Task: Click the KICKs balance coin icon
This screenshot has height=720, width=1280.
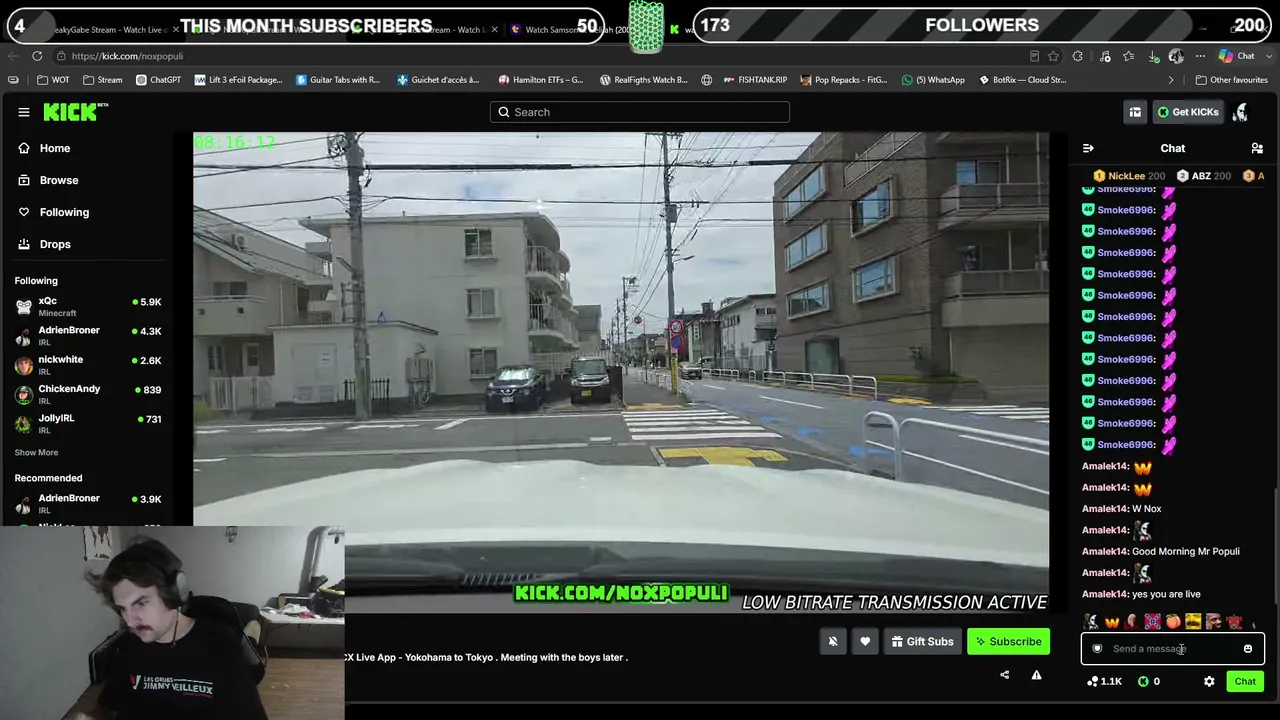Action: pos(1143,681)
